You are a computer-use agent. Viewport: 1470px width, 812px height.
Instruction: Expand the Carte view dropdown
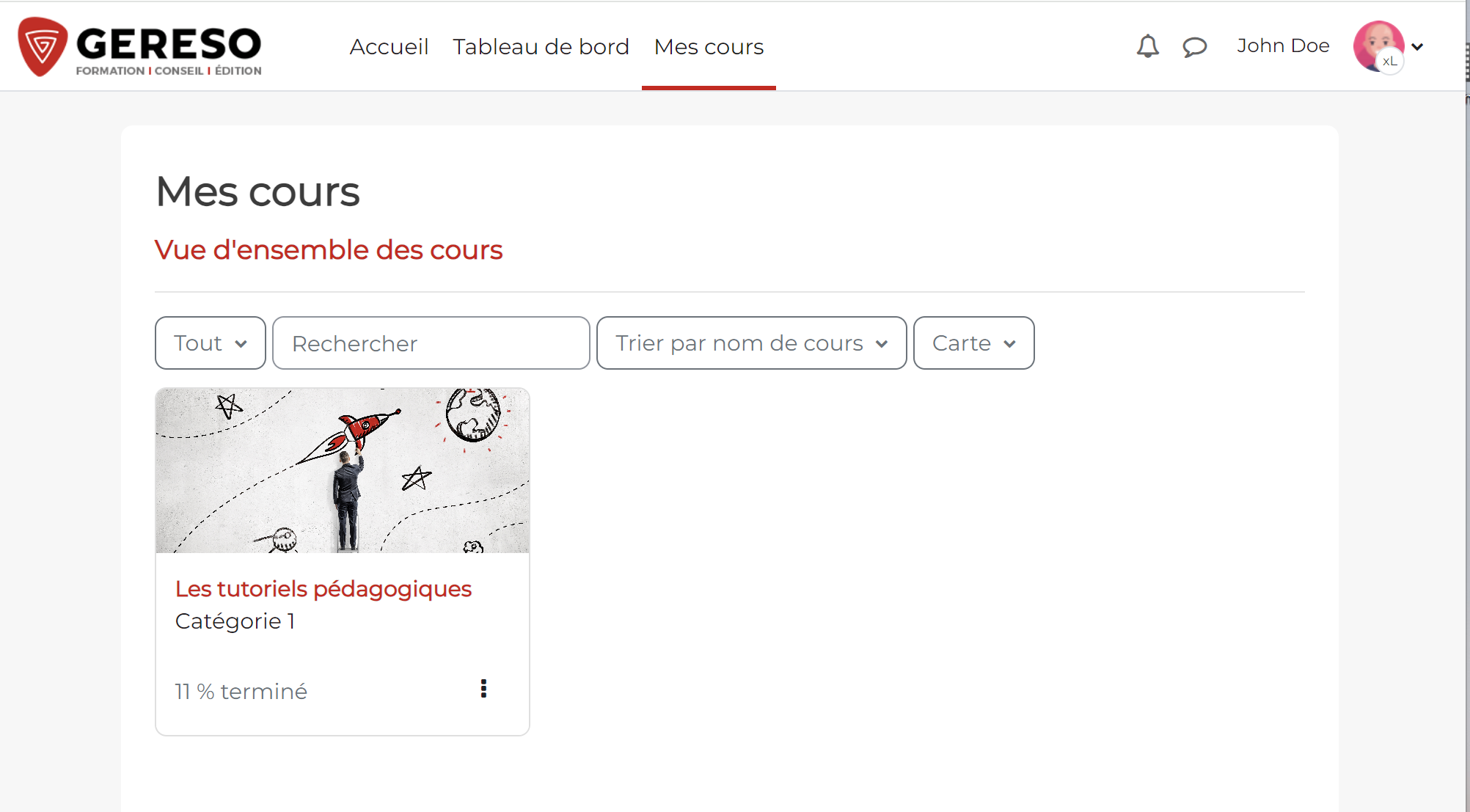973,343
